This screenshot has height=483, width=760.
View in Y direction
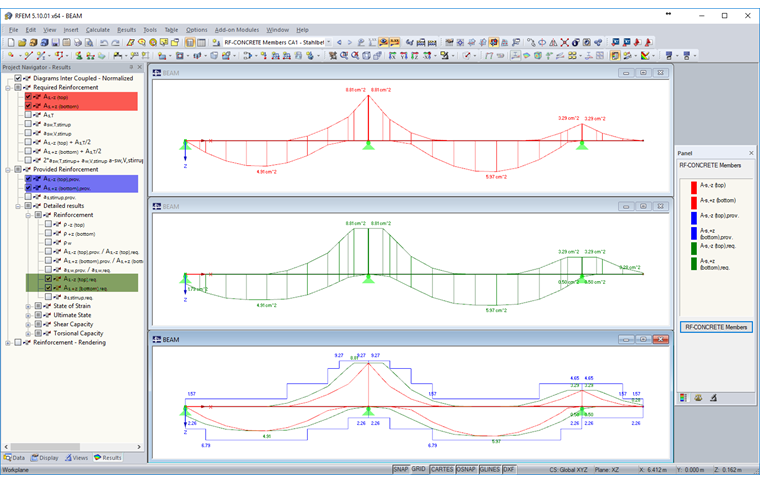point(403,56)
